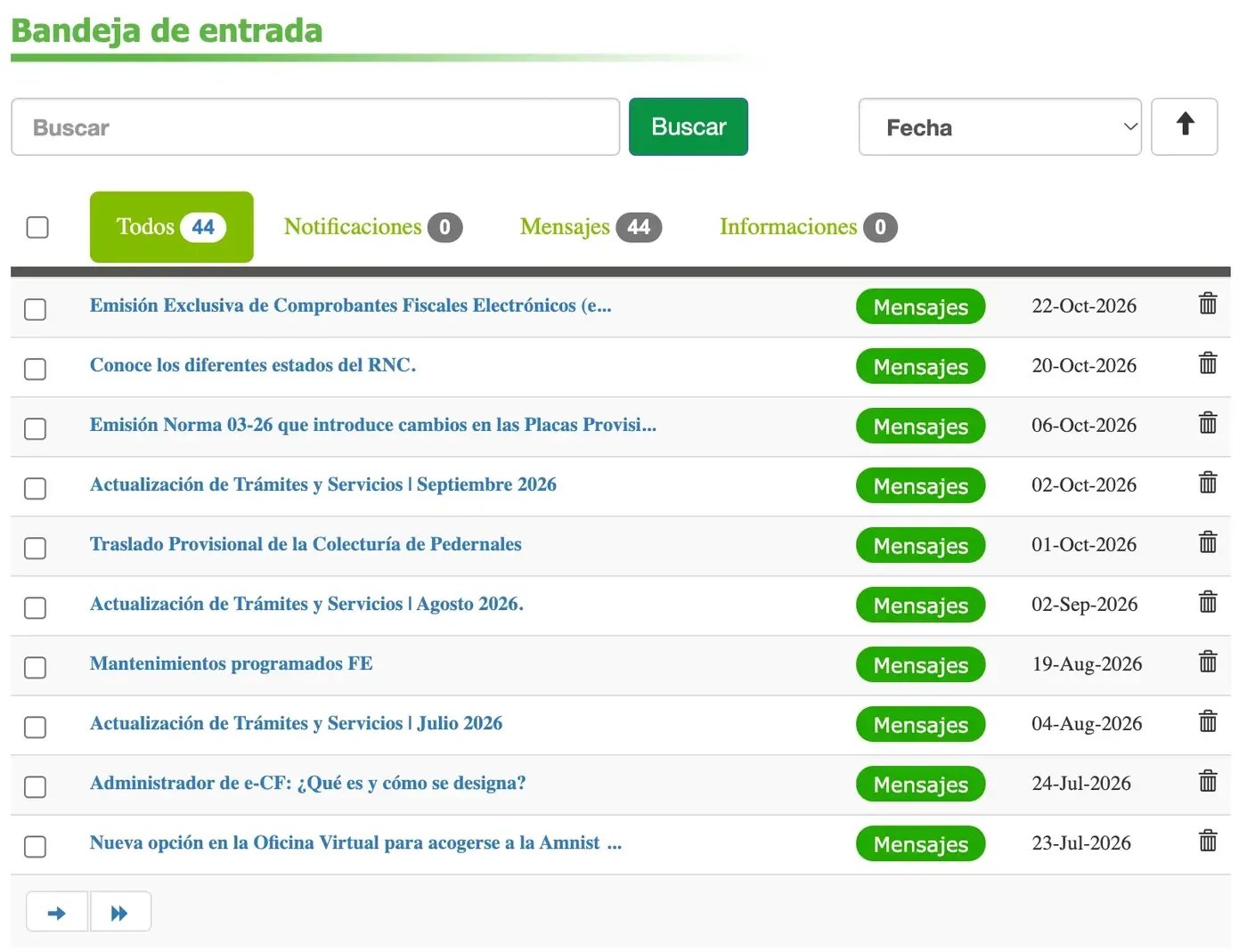The width and height of the screenshot is (1247, 952).
Task: Open 'Conoce los diferentes estados del RNC' link
Action: 253,365
